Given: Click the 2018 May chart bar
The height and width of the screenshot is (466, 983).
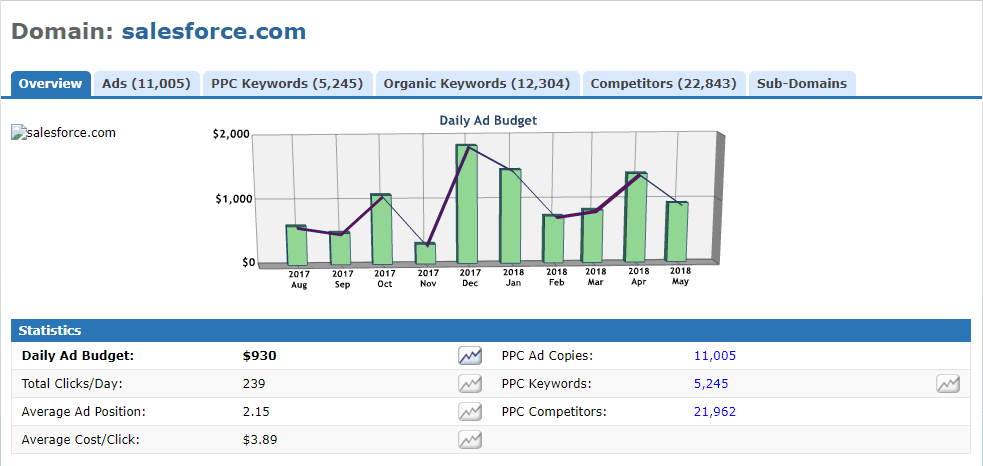Looking at the screenshot, I should (677, 231).
